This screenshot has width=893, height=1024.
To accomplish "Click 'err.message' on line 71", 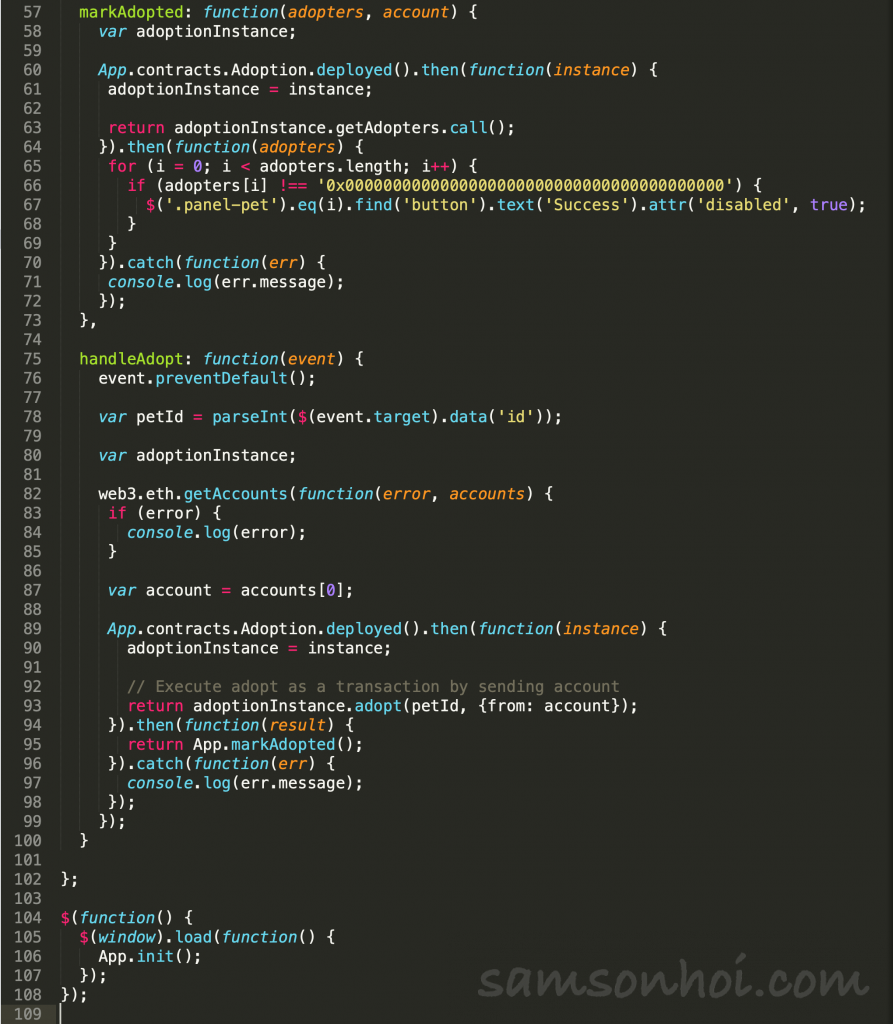I will (x=274, y=282).
